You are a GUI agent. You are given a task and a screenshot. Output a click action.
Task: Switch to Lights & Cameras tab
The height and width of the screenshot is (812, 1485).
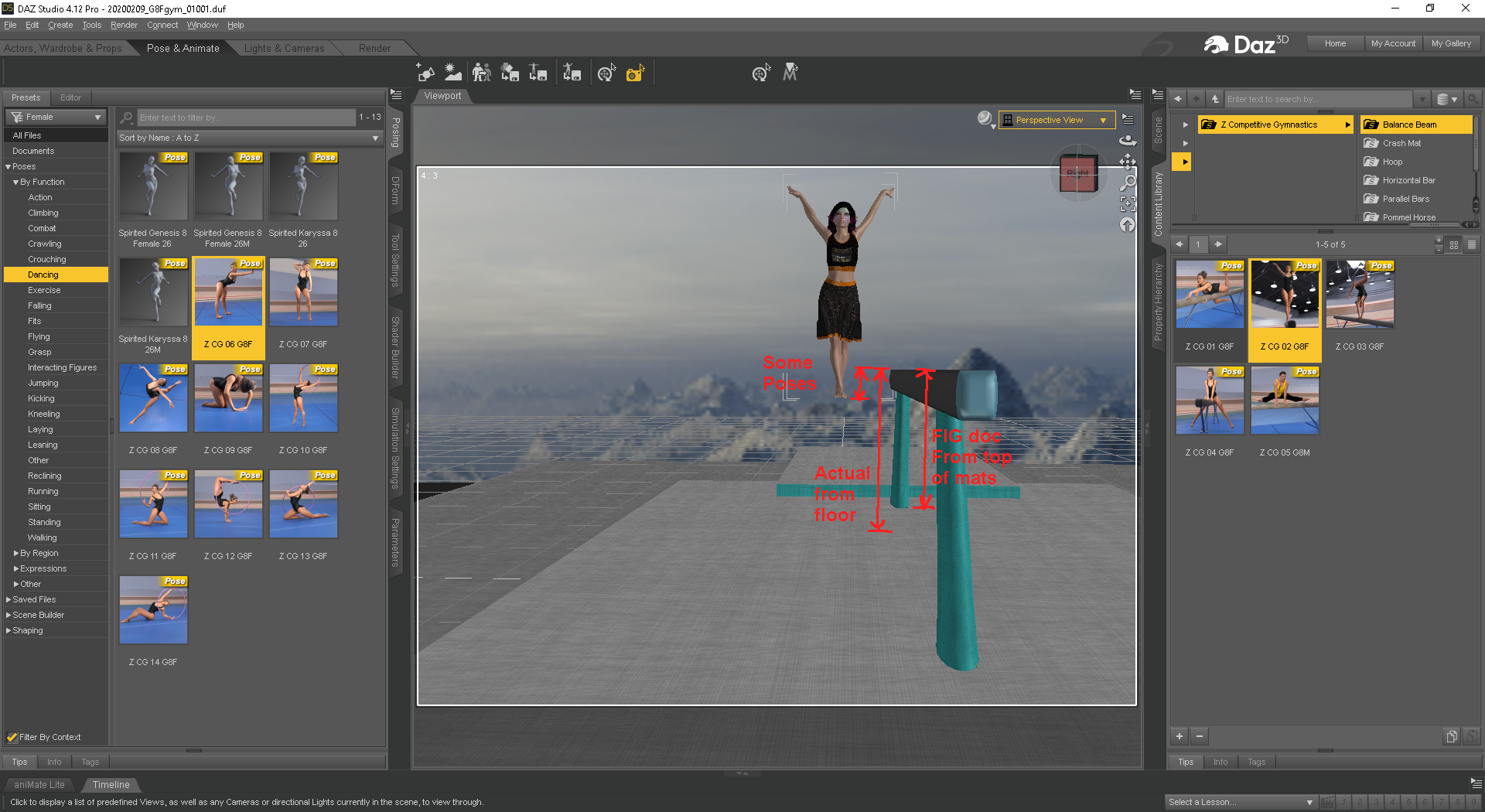click(284, 48)
